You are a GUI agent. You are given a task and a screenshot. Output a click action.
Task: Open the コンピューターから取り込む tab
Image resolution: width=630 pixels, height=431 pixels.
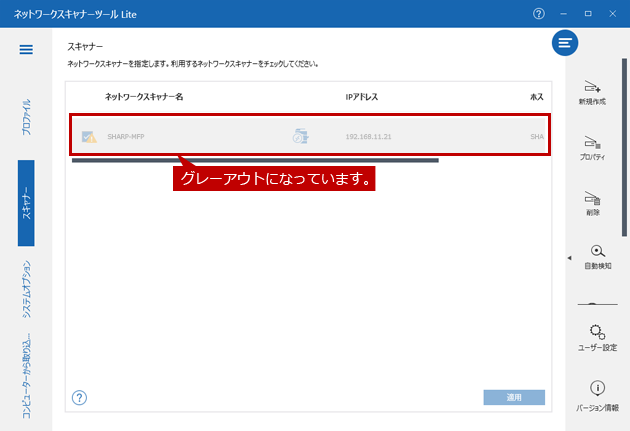point(26,376)
